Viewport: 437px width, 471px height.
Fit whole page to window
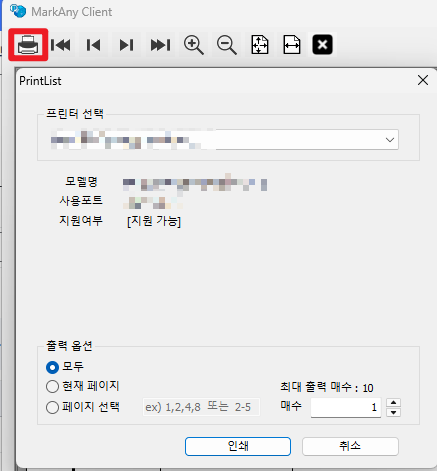pos(260,45)
